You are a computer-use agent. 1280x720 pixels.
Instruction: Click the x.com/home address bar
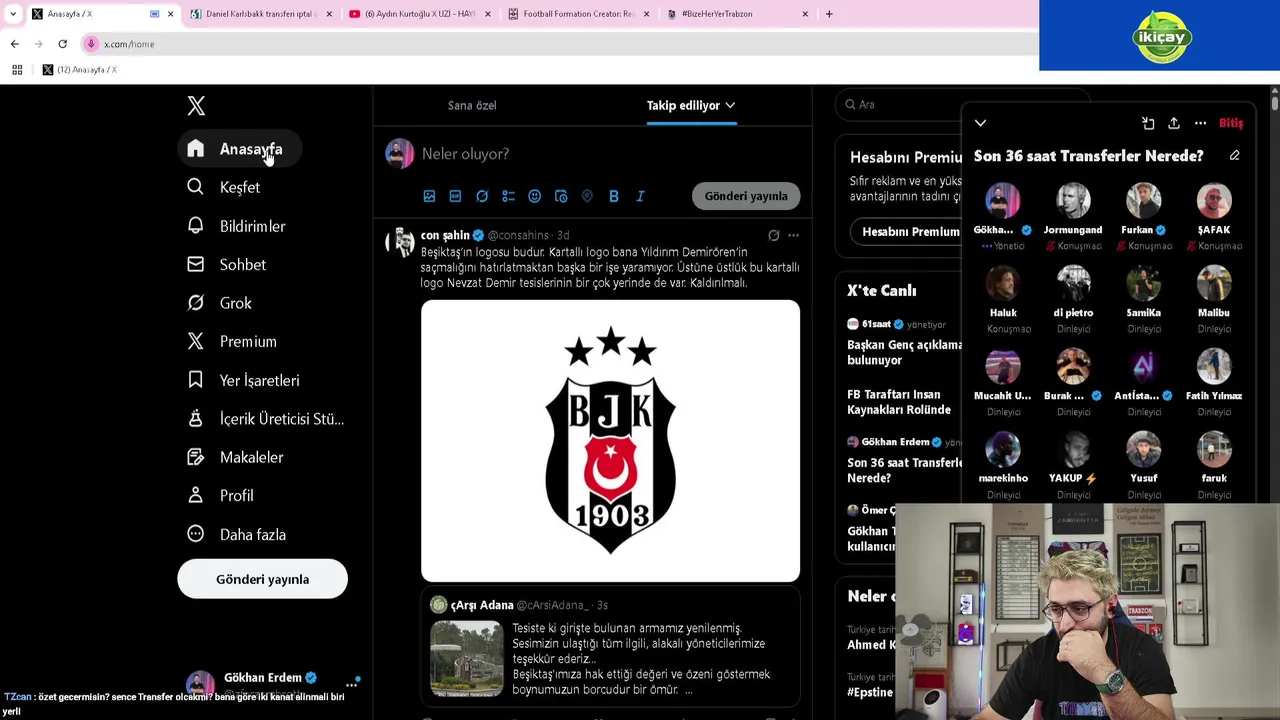pyautogui.click(x=560, y=44)
